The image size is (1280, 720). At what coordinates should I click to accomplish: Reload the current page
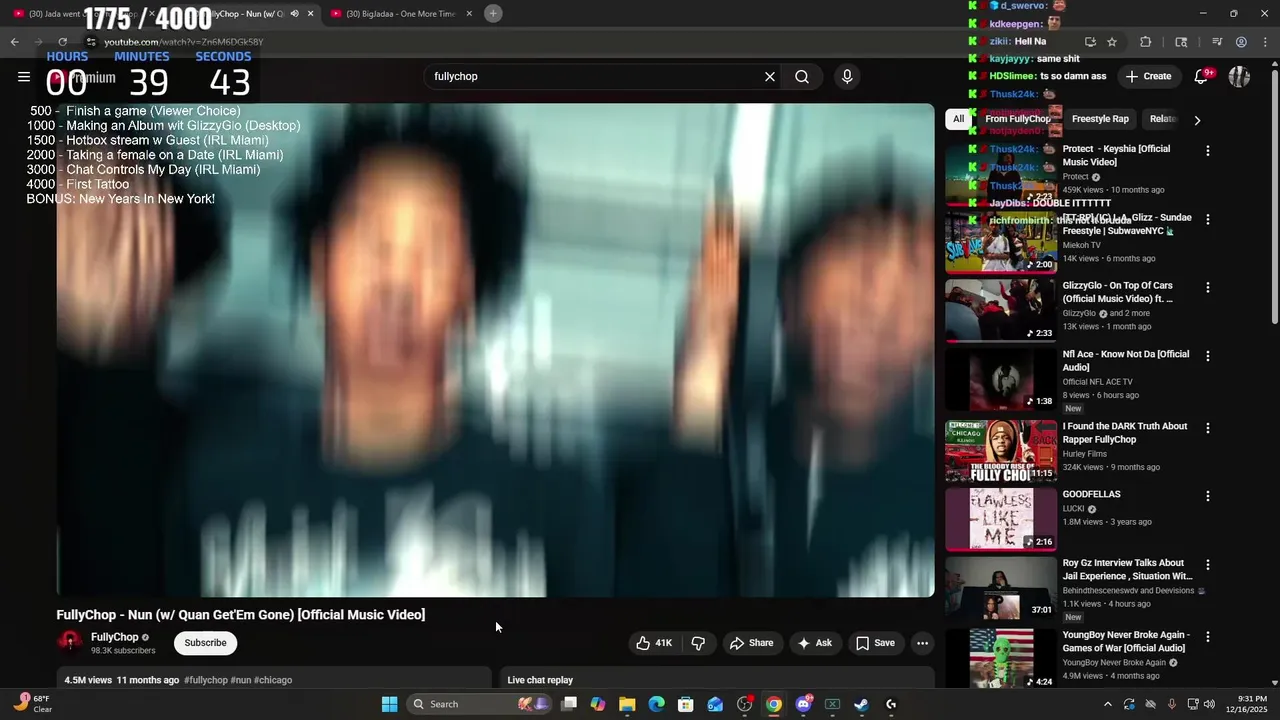coord(62,42)
